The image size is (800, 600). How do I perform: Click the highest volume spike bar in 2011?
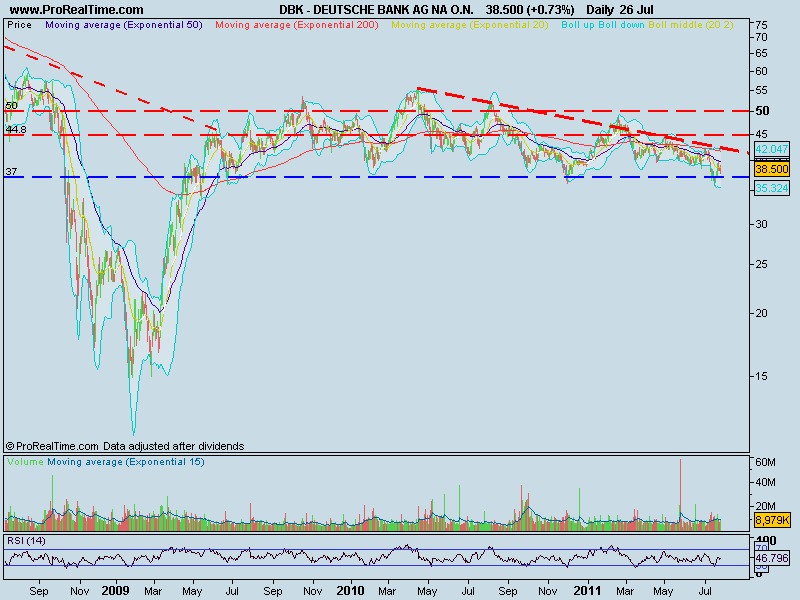click(x=680, y=495)
